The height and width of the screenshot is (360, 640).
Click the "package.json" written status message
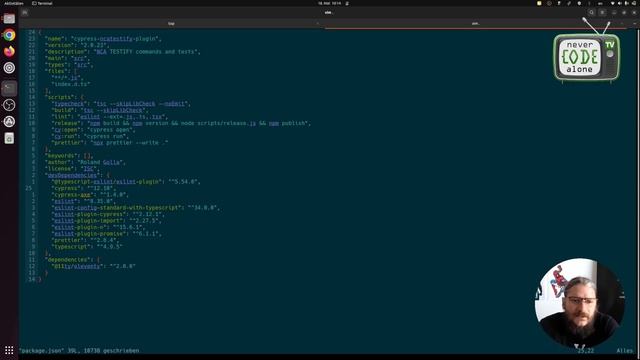[x=79, y=351]
